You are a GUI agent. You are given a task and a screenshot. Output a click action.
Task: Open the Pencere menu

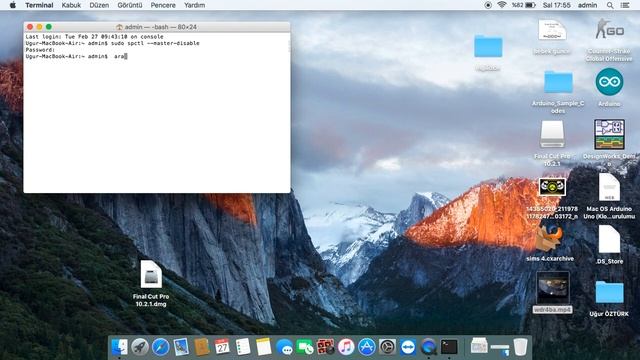coord(163,5)
